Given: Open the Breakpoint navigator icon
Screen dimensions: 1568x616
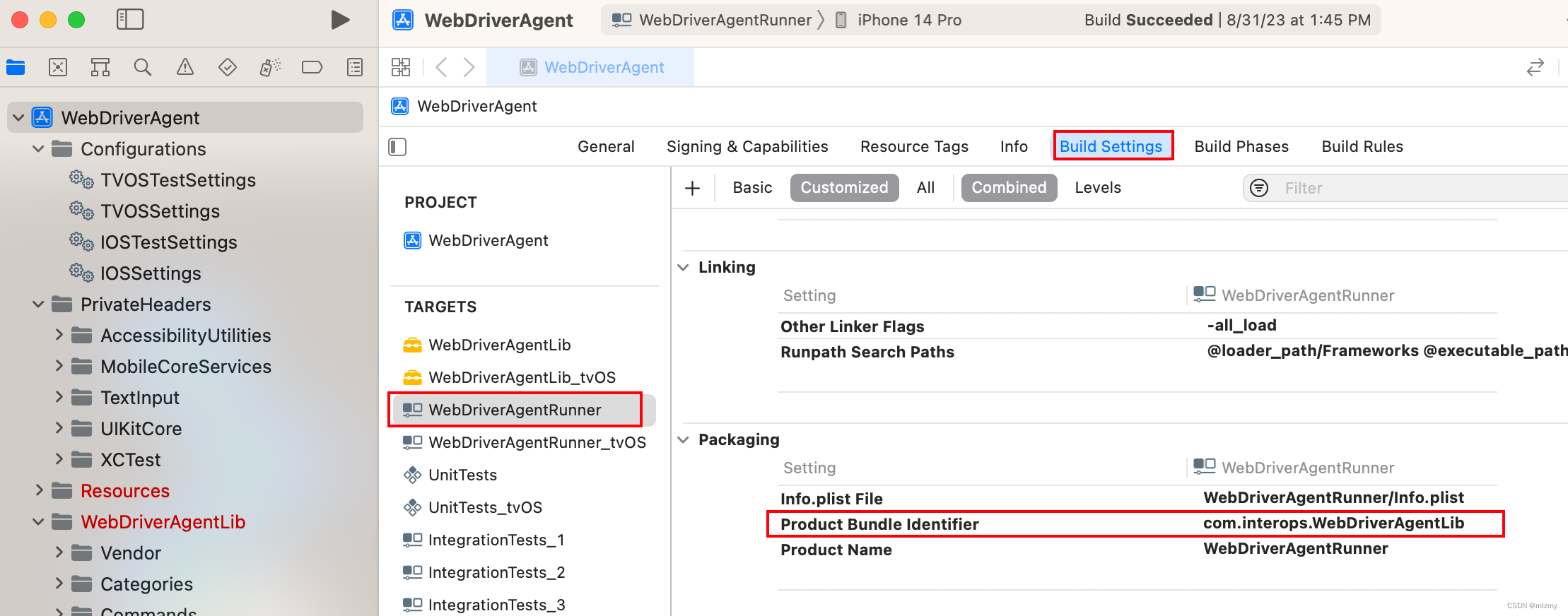Looking at the screenshot, I should pos(312,67).
